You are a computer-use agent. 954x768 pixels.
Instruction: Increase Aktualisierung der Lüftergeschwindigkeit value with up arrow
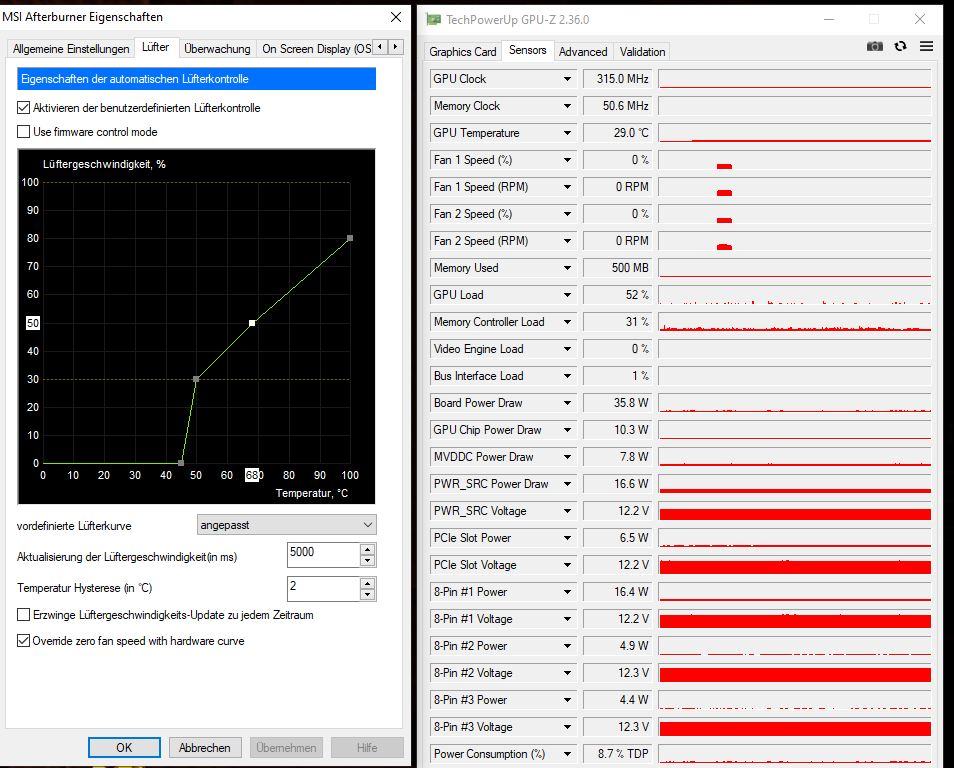pos(367,550)
